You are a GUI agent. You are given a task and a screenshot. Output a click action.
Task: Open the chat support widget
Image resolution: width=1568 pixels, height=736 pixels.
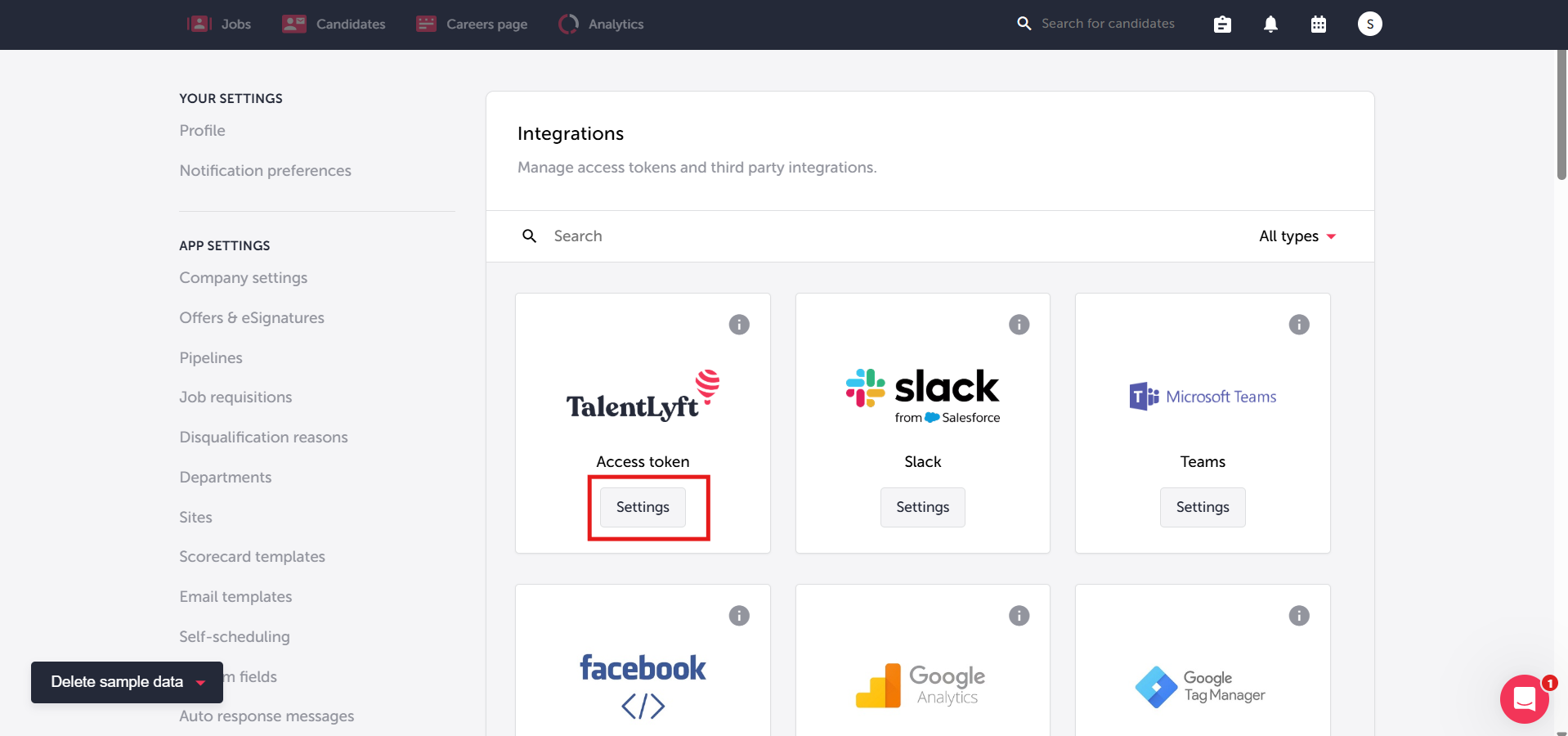pos(1525,699)
